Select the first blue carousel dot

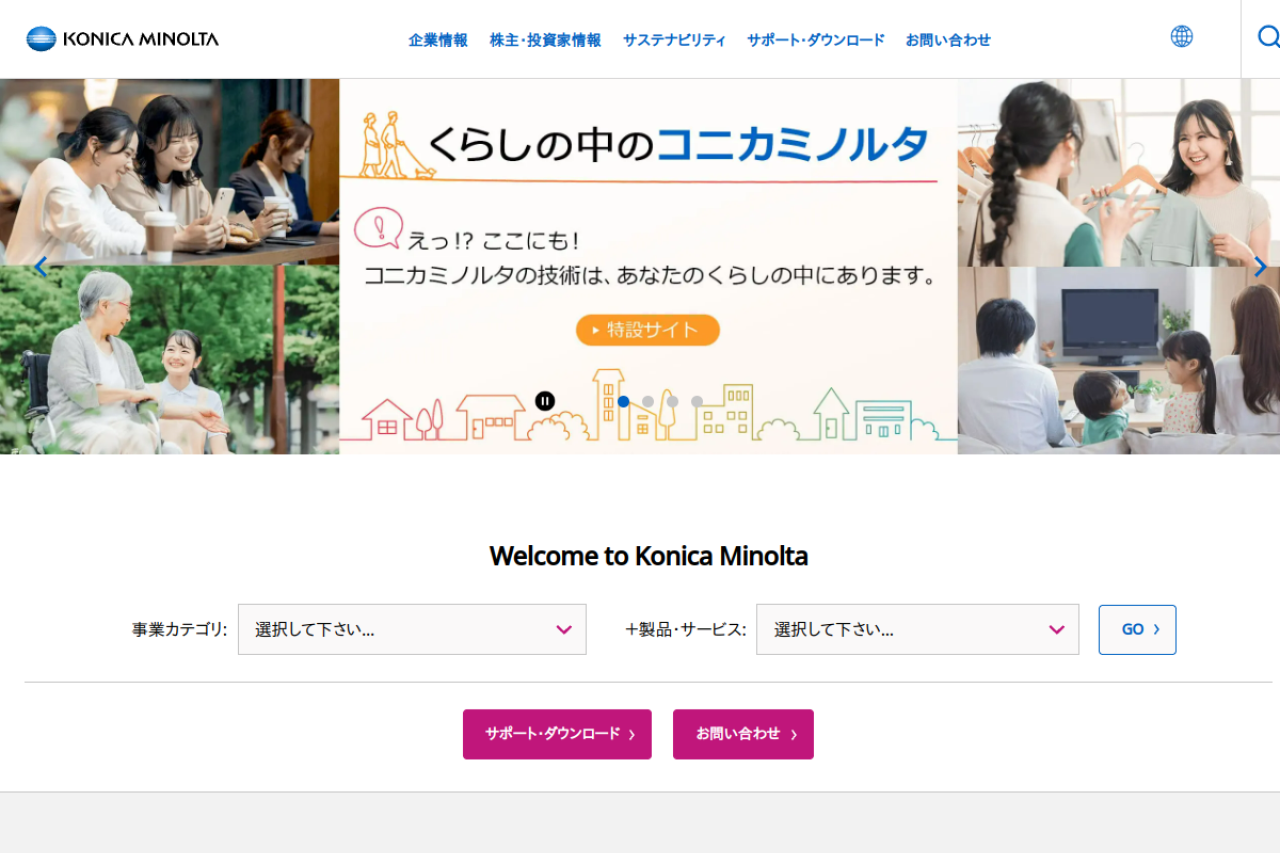623,401
